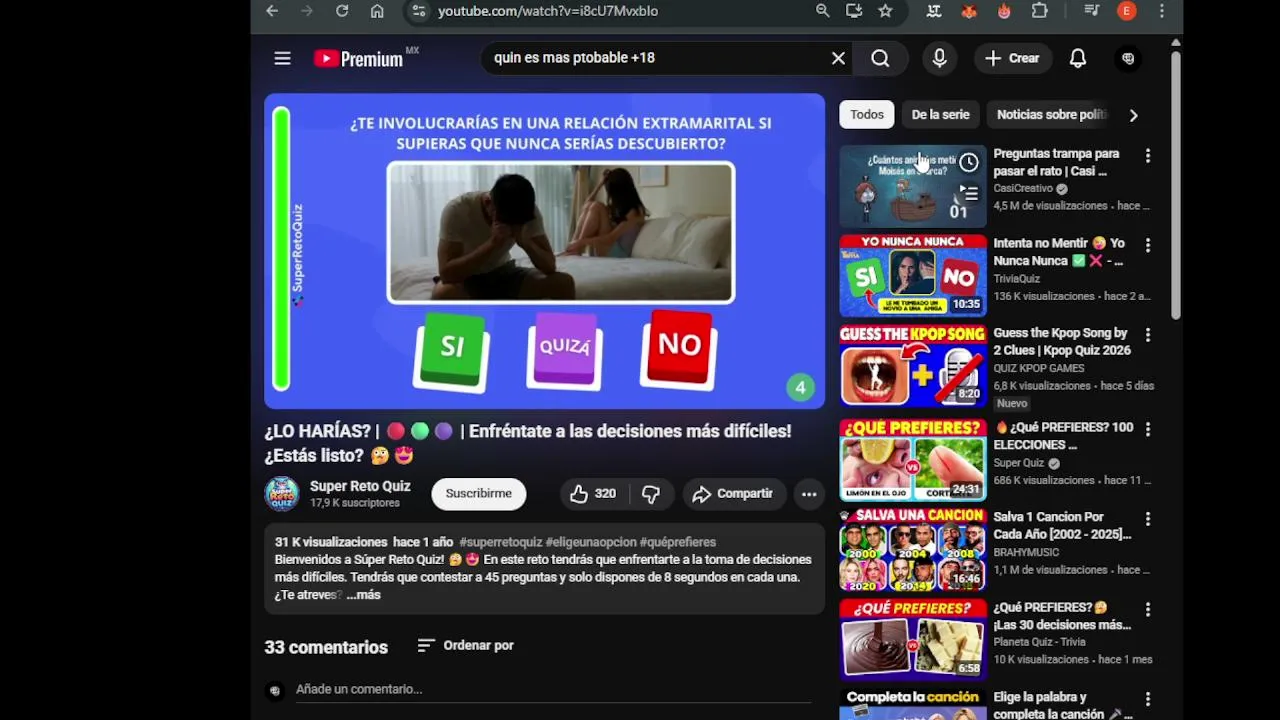Select the 'Noticias sobre polít' chip
This screenshot has height=720, width=1280.
[x=1052, y=114]
